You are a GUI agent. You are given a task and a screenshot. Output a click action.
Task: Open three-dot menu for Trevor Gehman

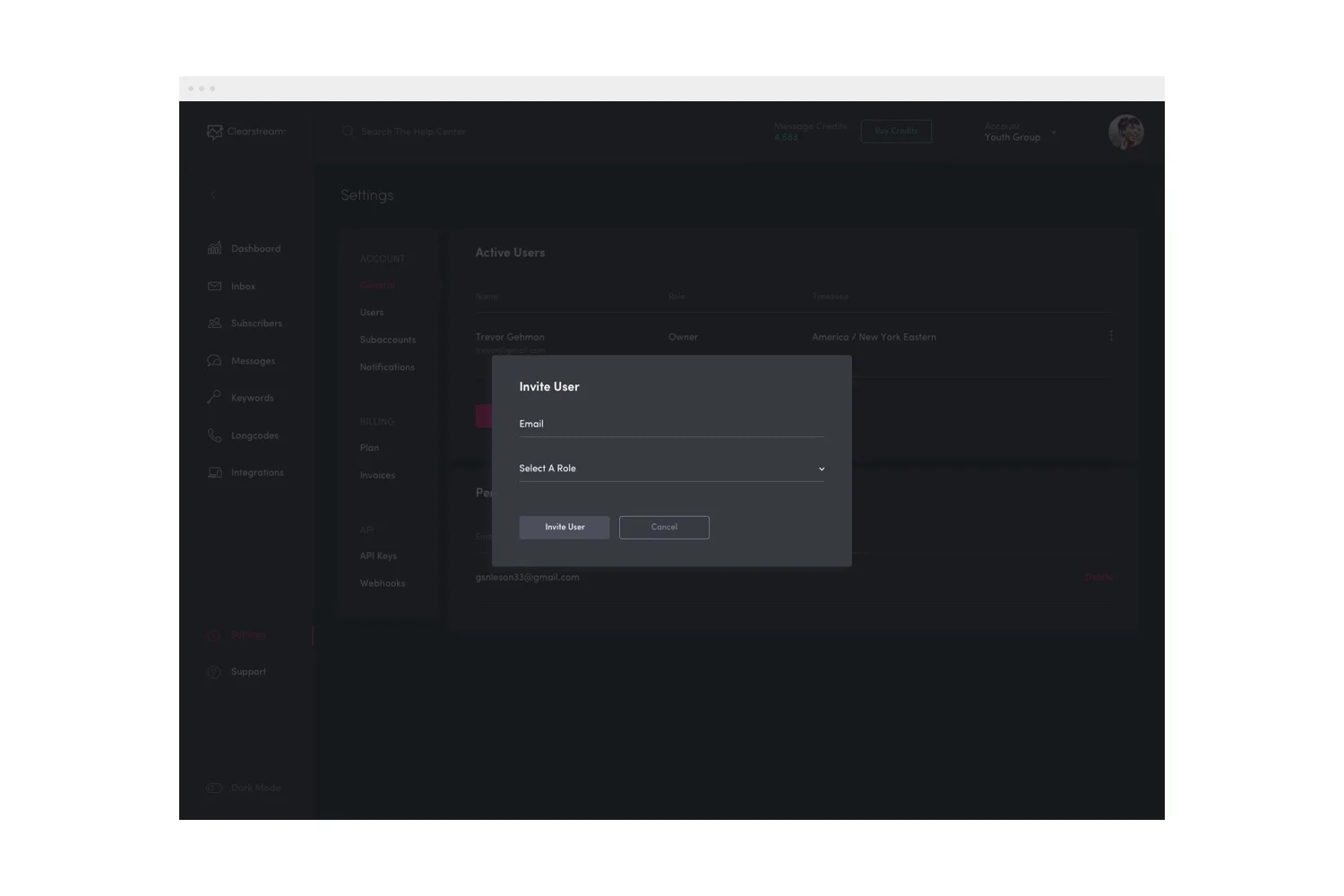1111,336
